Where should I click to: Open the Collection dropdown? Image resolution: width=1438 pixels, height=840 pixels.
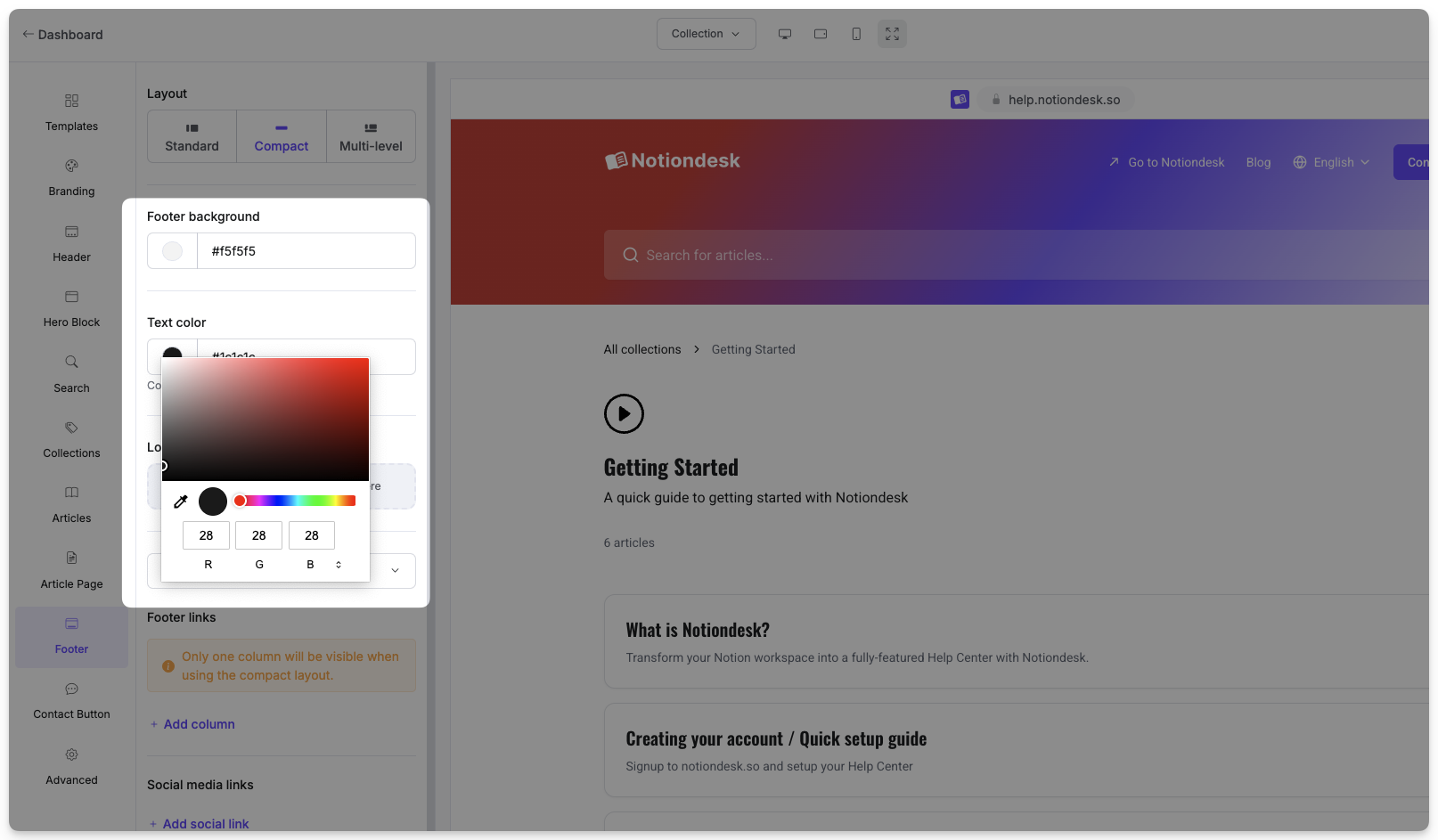[707, 34]
